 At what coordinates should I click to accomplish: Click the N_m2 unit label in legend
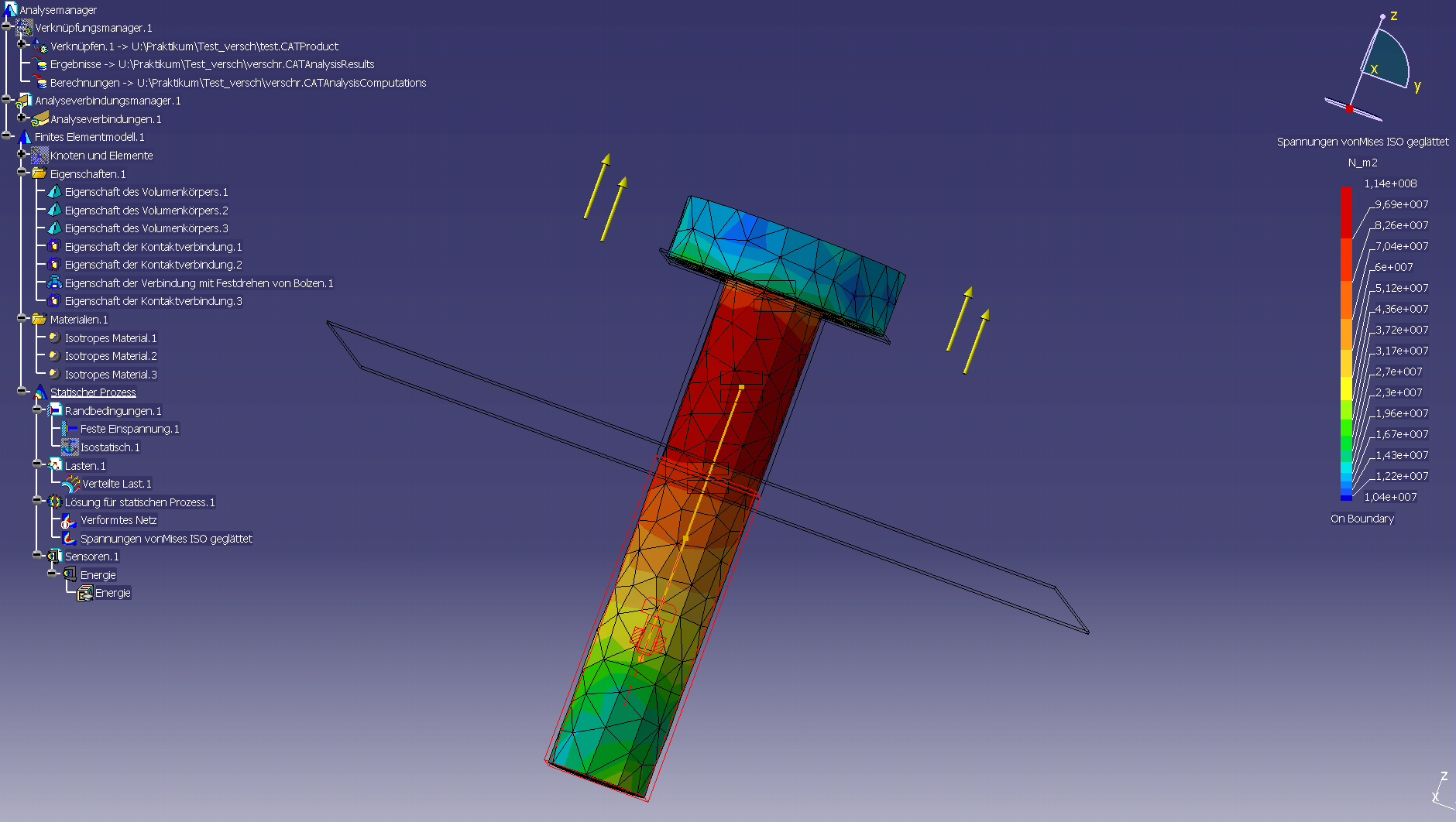coord(1362,163)
